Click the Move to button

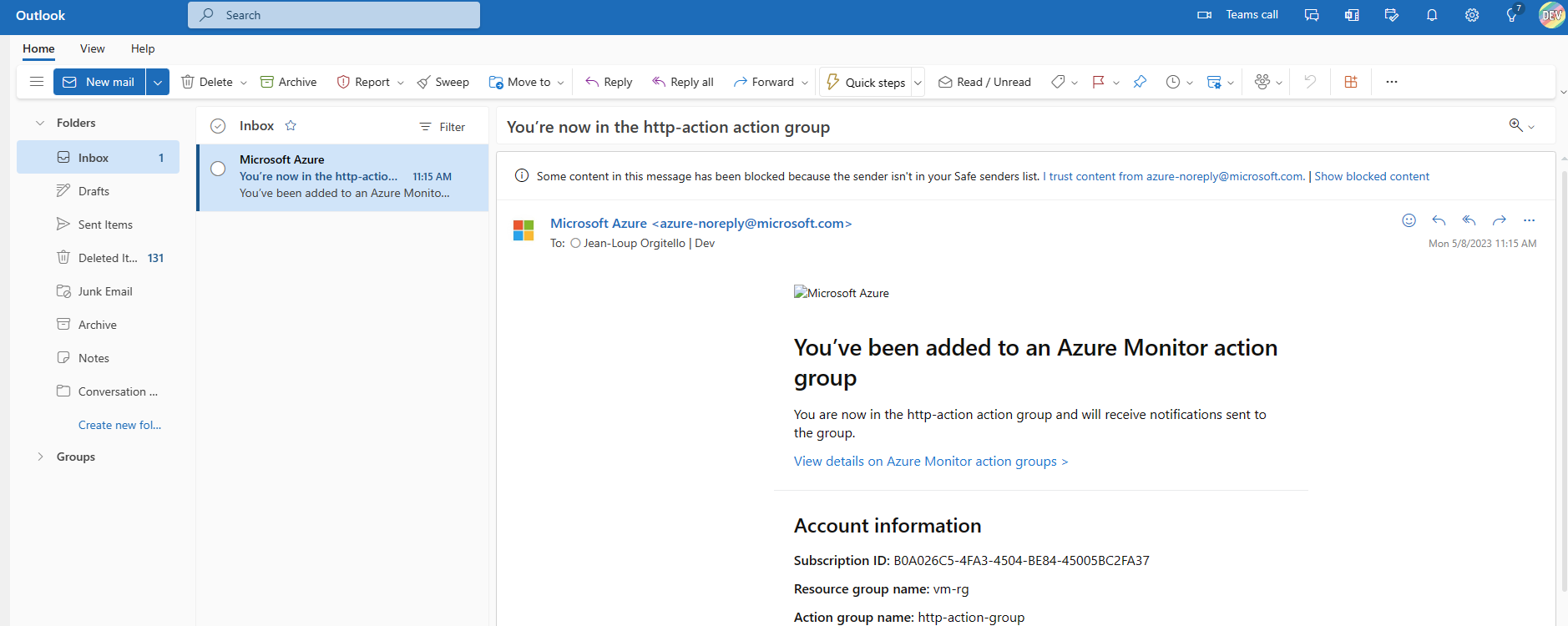[x=519, y=82]
